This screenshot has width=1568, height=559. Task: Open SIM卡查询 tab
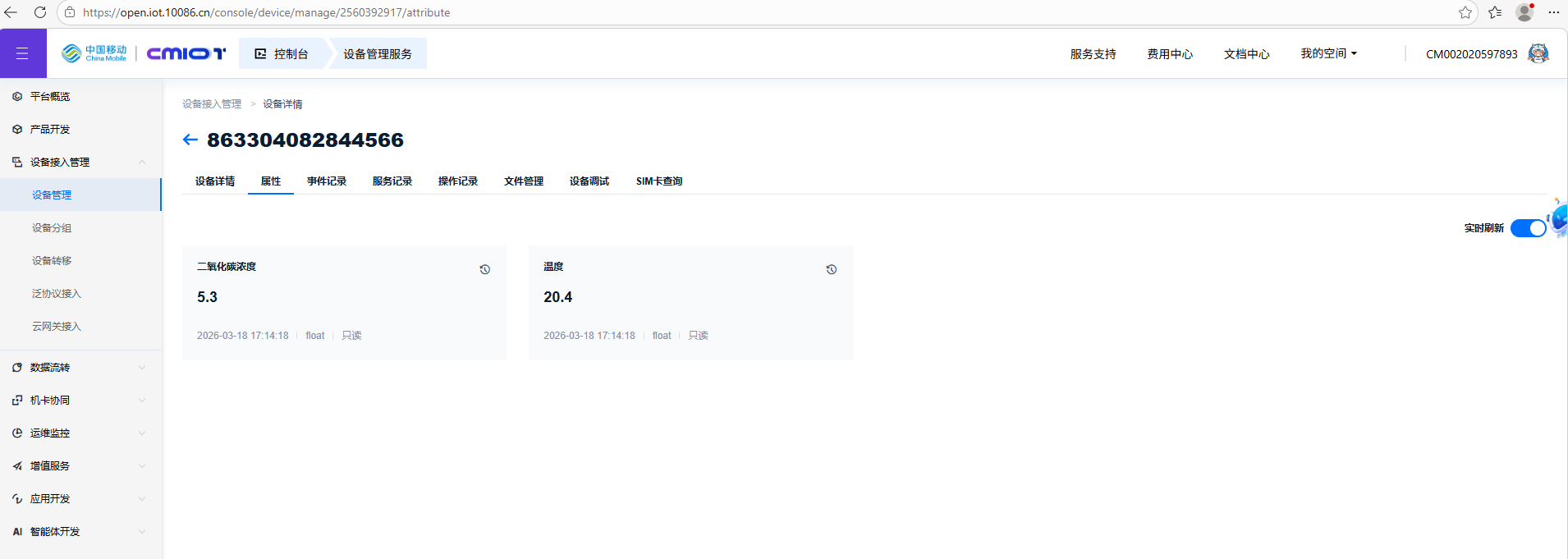pos(659,181)
